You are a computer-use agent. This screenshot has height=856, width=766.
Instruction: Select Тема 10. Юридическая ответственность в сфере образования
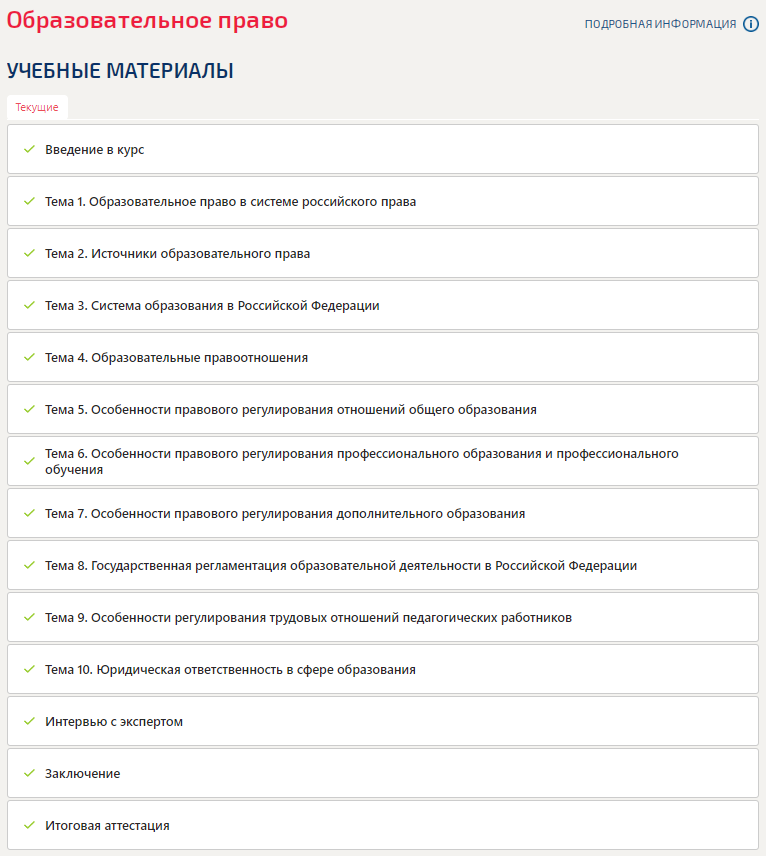[230, 670]
